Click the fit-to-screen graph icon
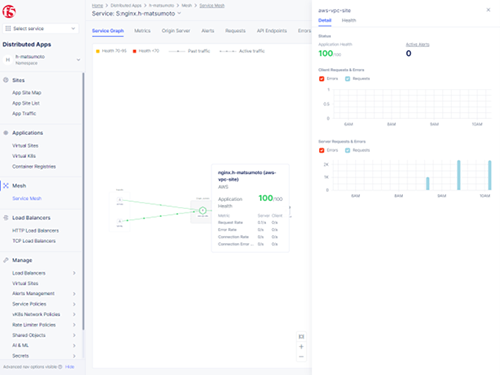Image resolution: width=500 pixels, height=375 pixels. point(301,337)
